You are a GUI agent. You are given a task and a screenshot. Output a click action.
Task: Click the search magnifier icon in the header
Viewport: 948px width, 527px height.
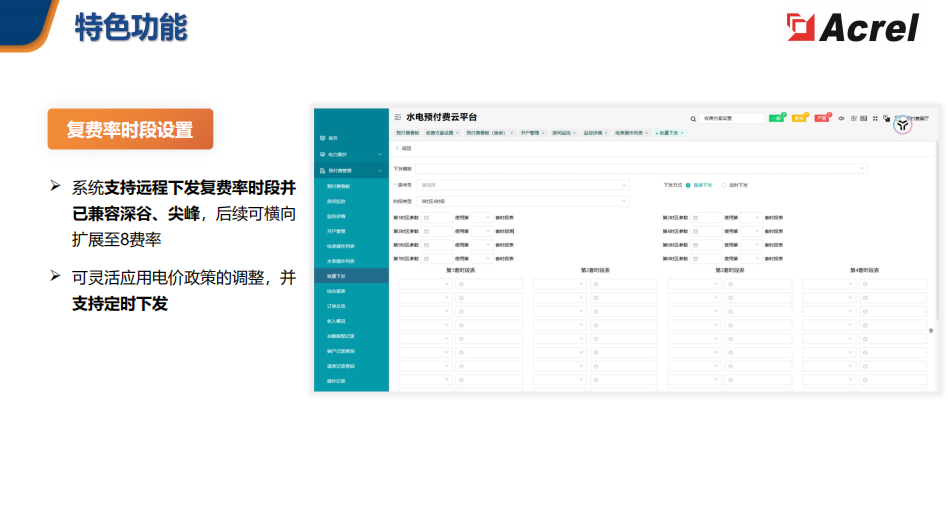click(x=693, y=119)
